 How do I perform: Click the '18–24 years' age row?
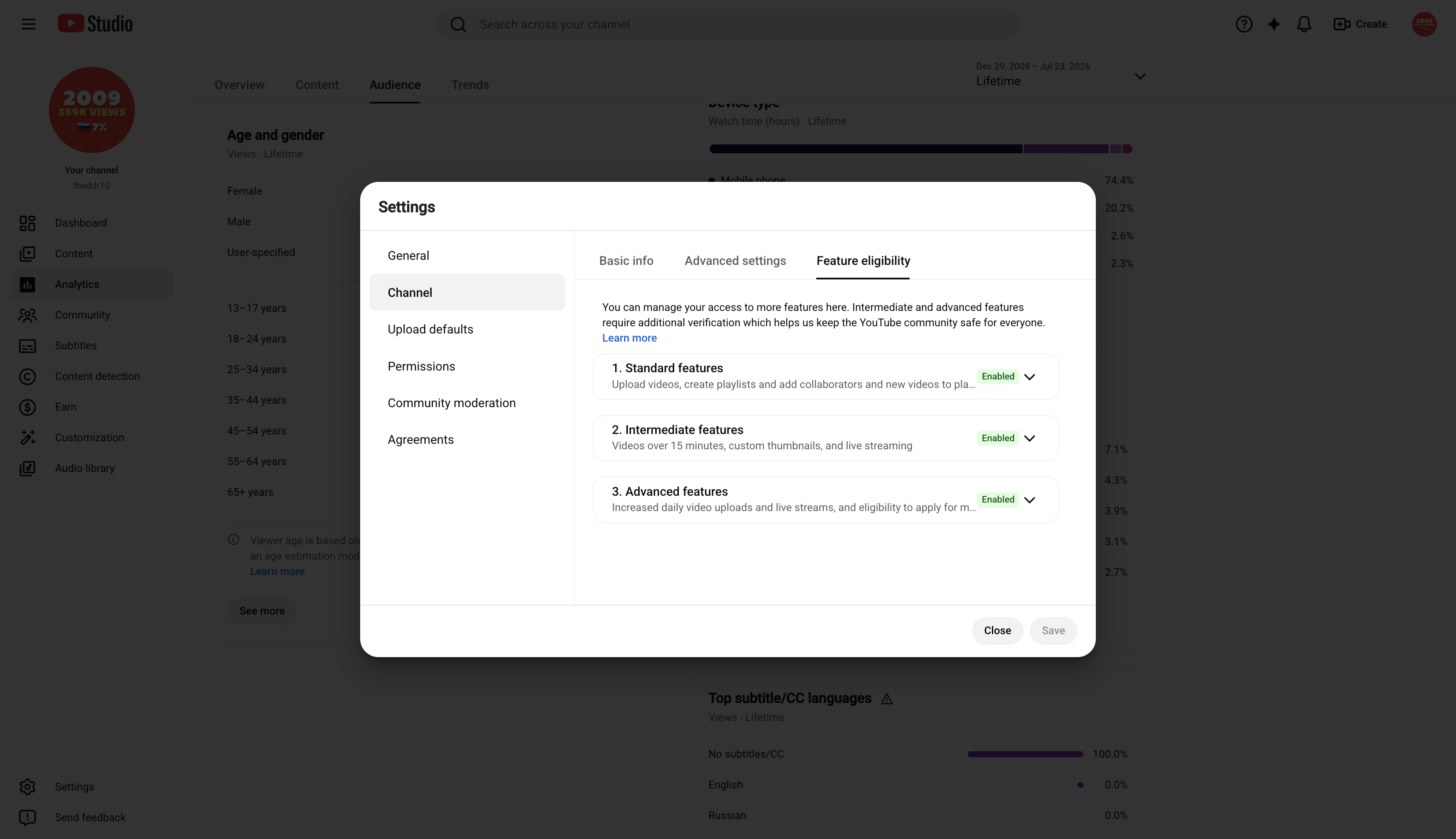(x=257, y=339)
